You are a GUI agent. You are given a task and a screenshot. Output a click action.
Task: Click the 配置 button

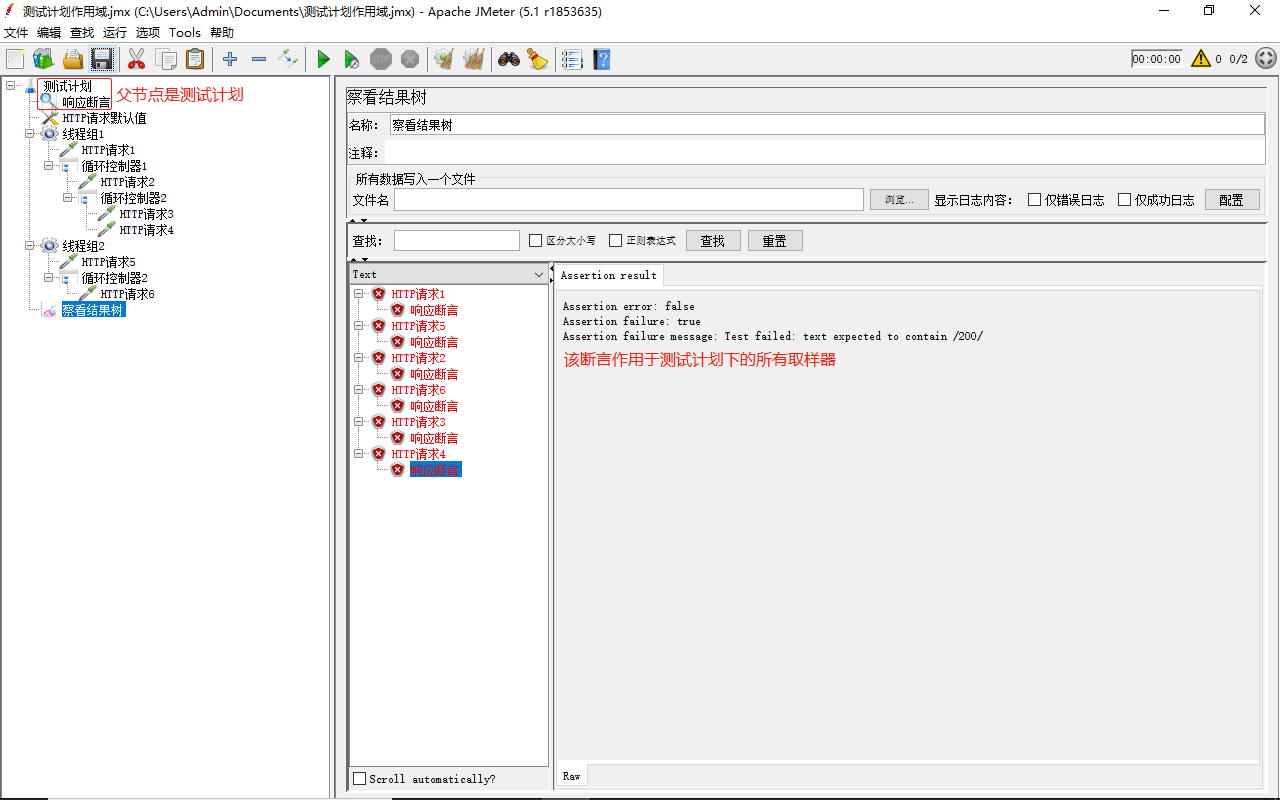(1232, 200)
